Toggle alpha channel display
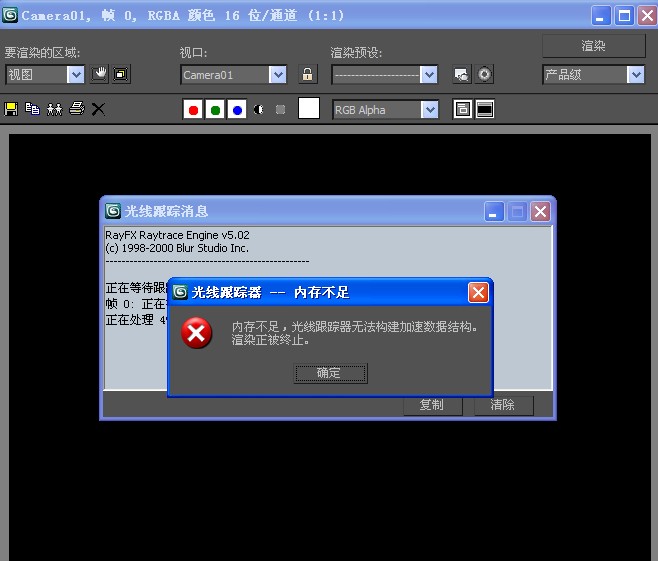Viewport: 658px width, 561px height. (x=258, y=110)
